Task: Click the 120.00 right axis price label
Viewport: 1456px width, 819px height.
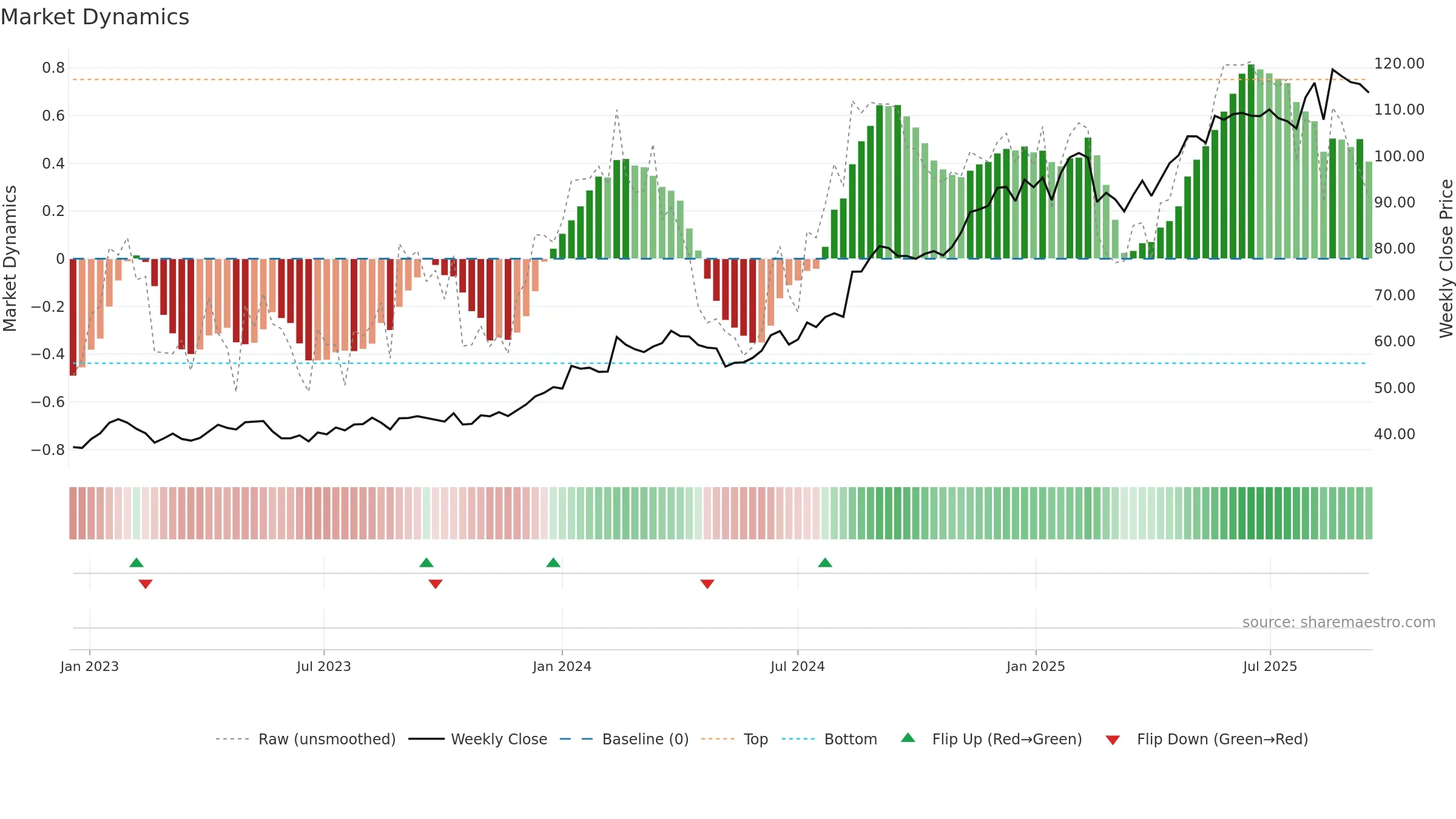Action: (x=1399, y=64)
